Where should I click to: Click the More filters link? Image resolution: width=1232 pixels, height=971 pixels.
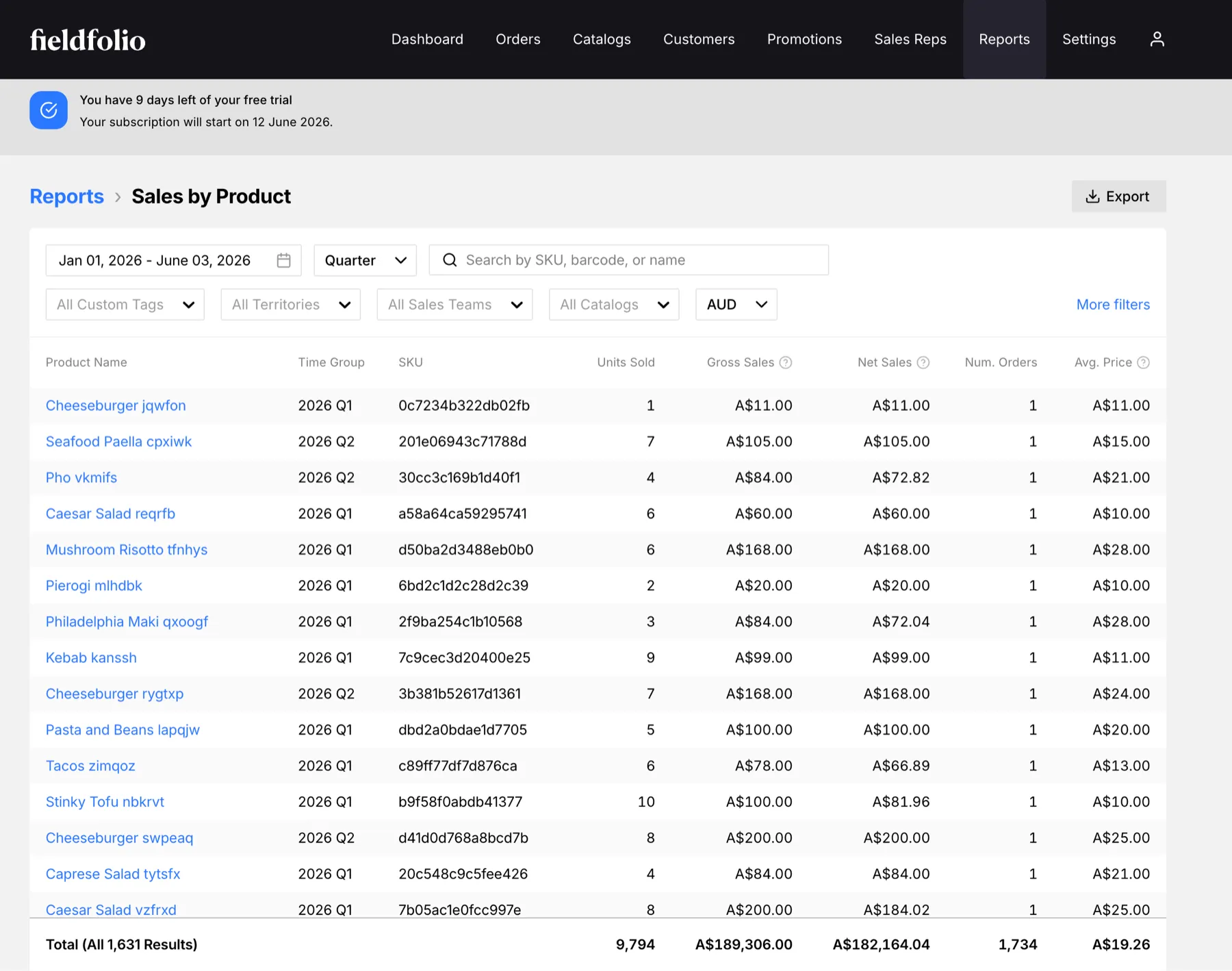click(x=1113, y=305)
